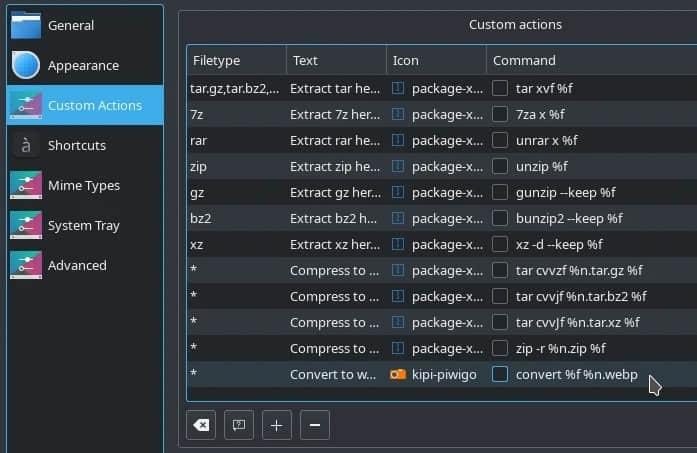The width and height of the screenshot is (697, 453).
Task: Go to Advanced settings page
Action: coord(77,265)
